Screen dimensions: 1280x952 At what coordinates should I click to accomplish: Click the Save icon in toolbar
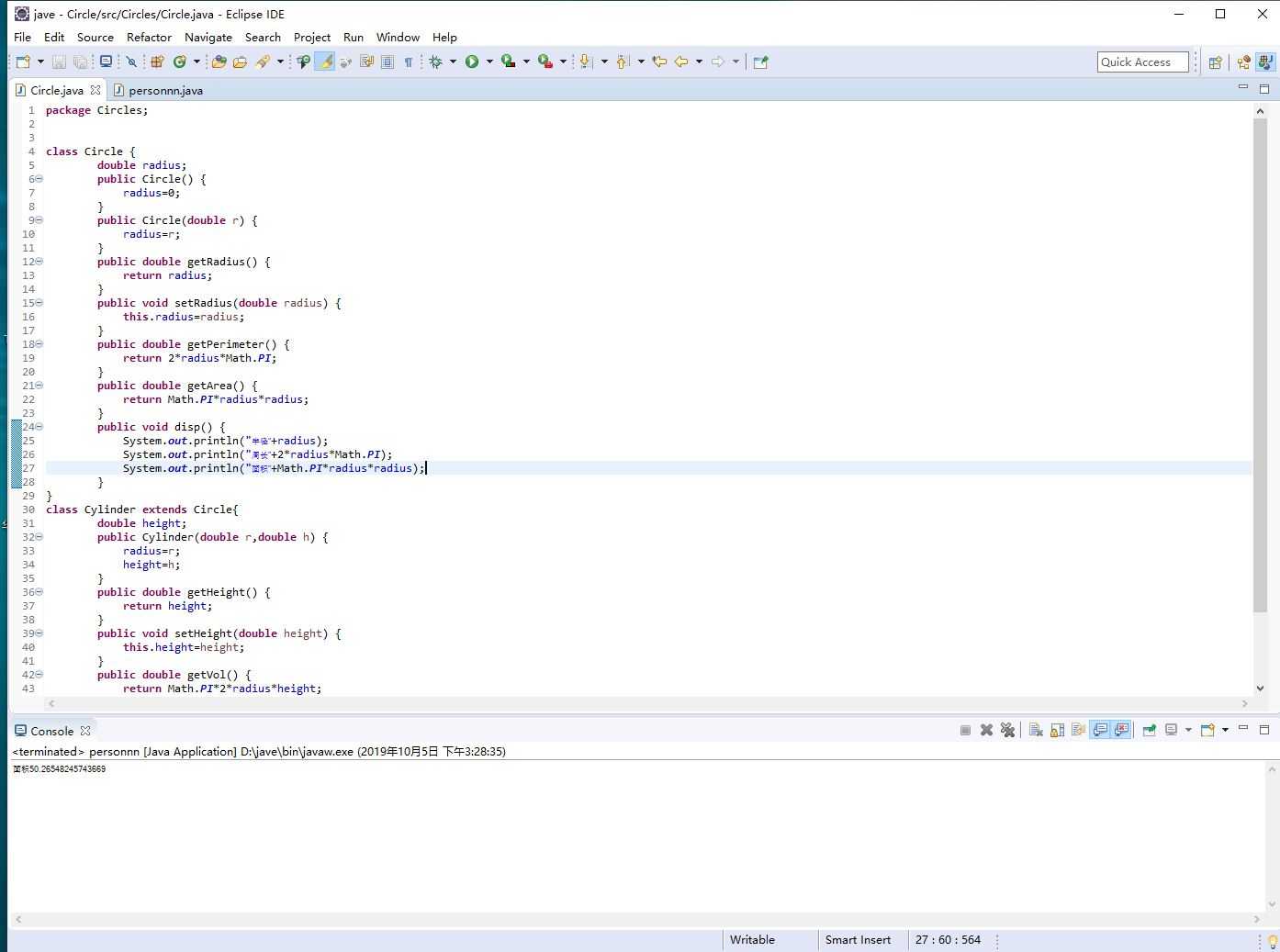pos(59,62)
